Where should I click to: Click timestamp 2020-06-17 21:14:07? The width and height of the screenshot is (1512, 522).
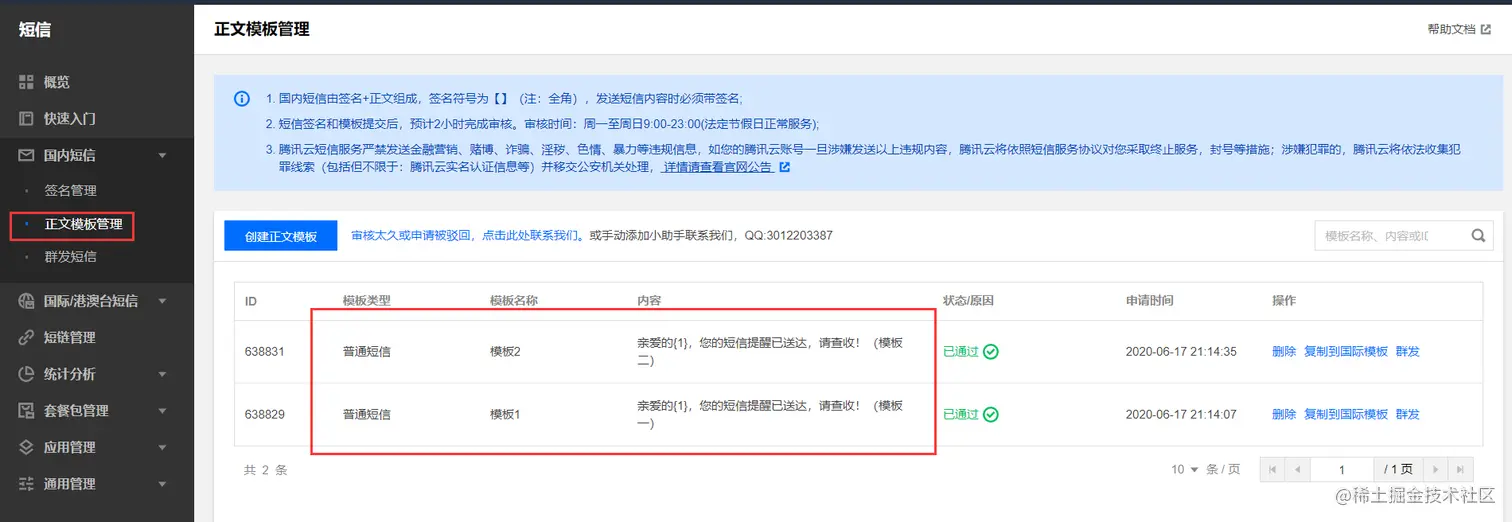[1181, 414]
